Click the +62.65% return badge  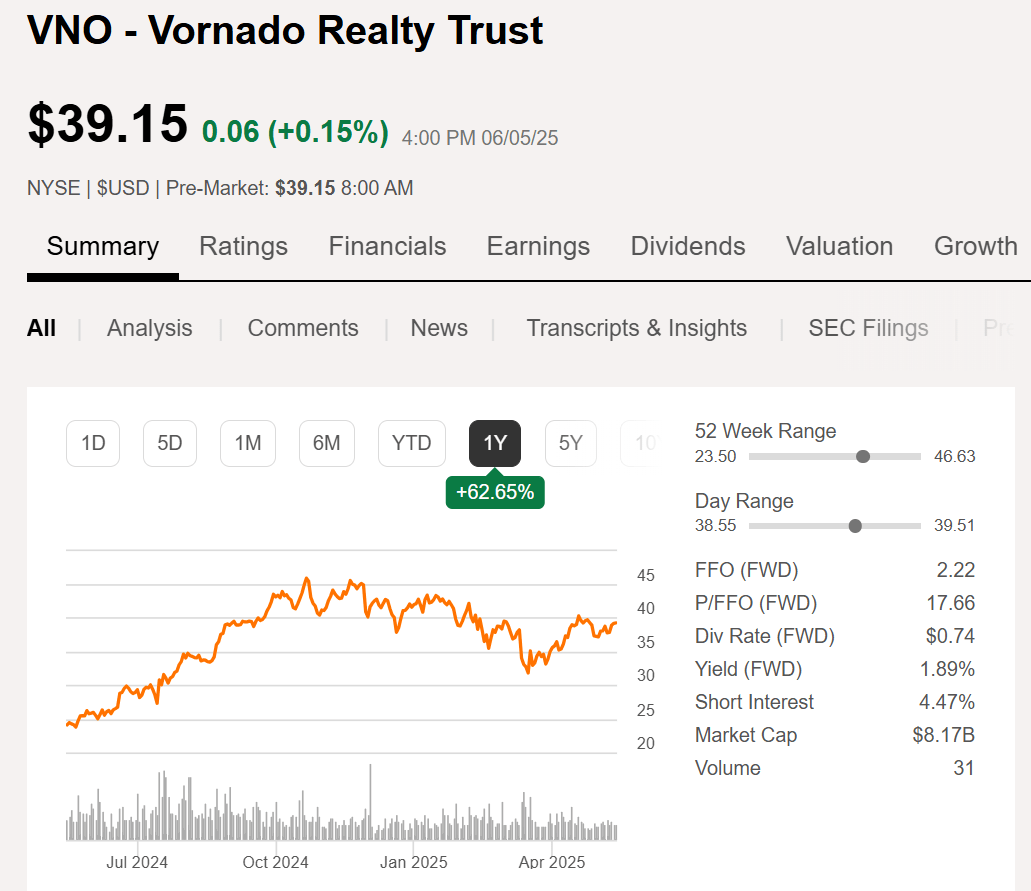click(495, 492)
